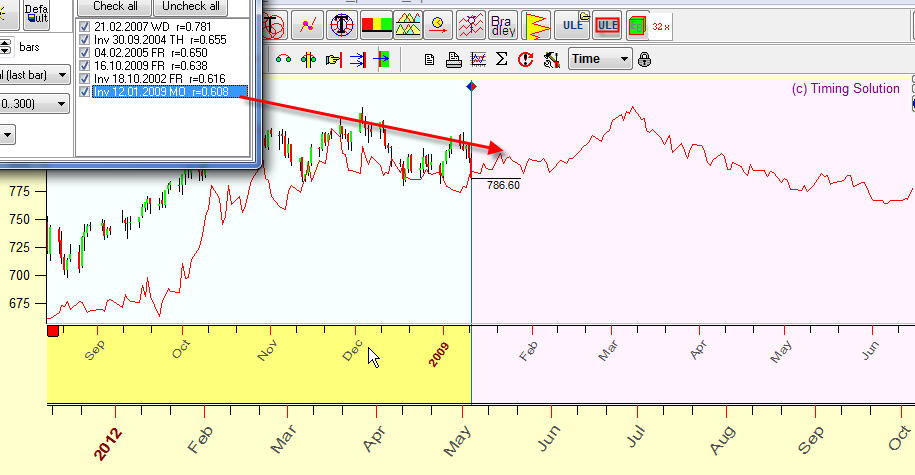
Task: Click the 786.60 price label
Action: click(x=503, y=185)
